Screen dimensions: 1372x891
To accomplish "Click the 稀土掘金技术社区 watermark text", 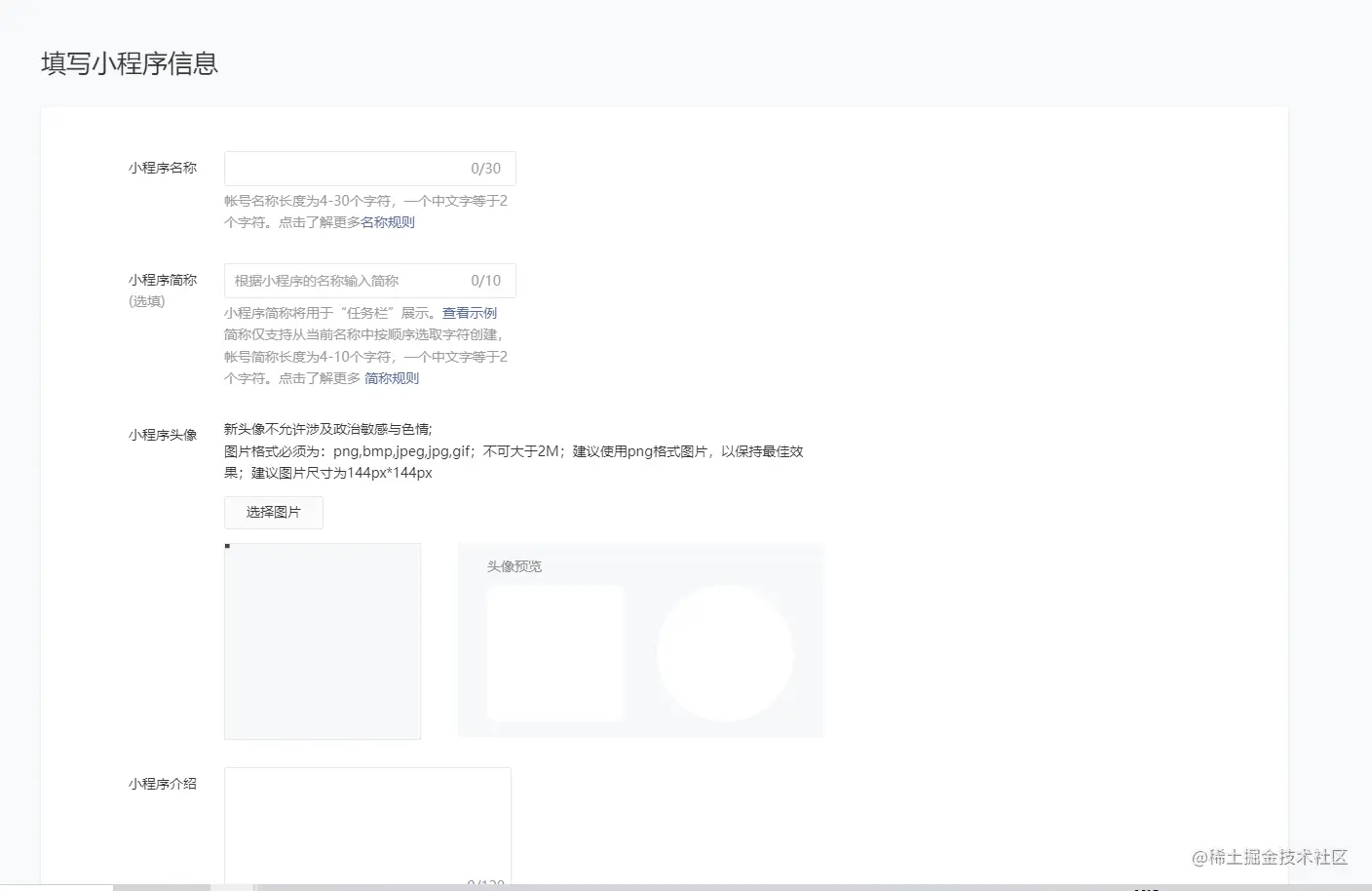I will [x=1272, y=858].
